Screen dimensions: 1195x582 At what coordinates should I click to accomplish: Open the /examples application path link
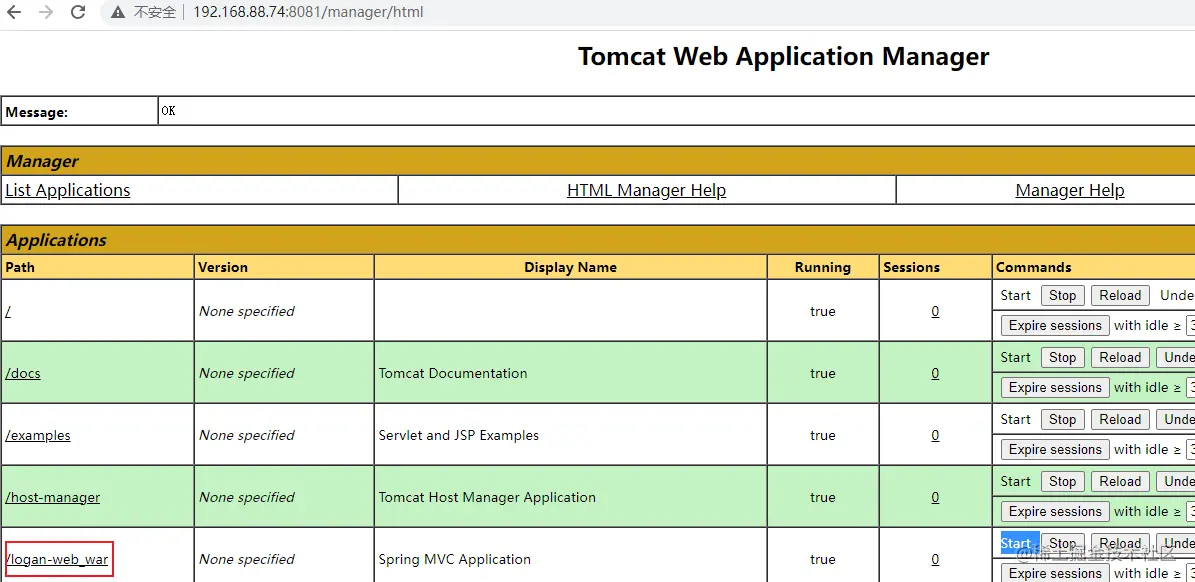point(38,435)
